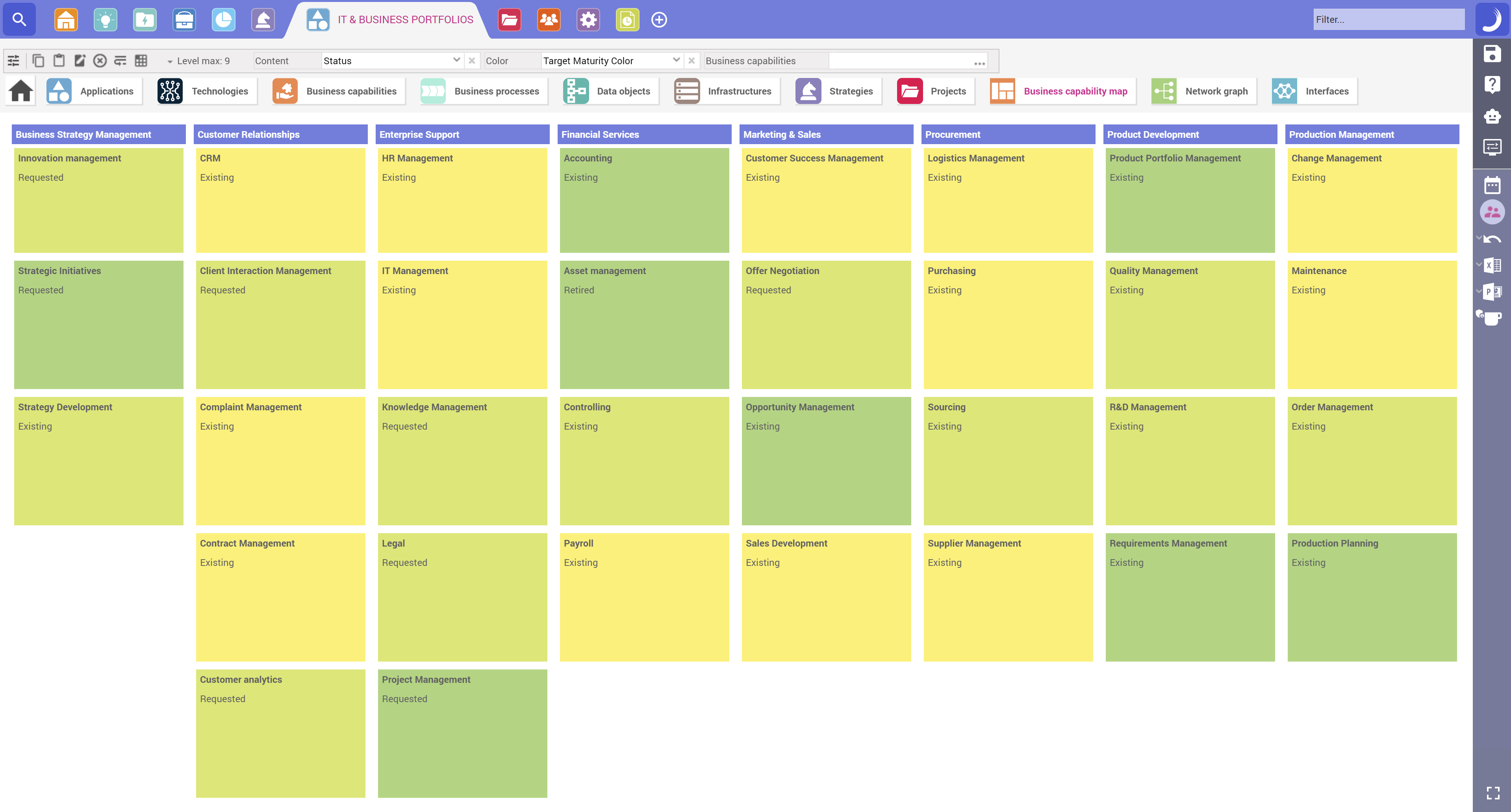Open search with the magnifier icon
Image resolution: width=1511 pixels, height=812 pixels.
click(x=19, y=19)
